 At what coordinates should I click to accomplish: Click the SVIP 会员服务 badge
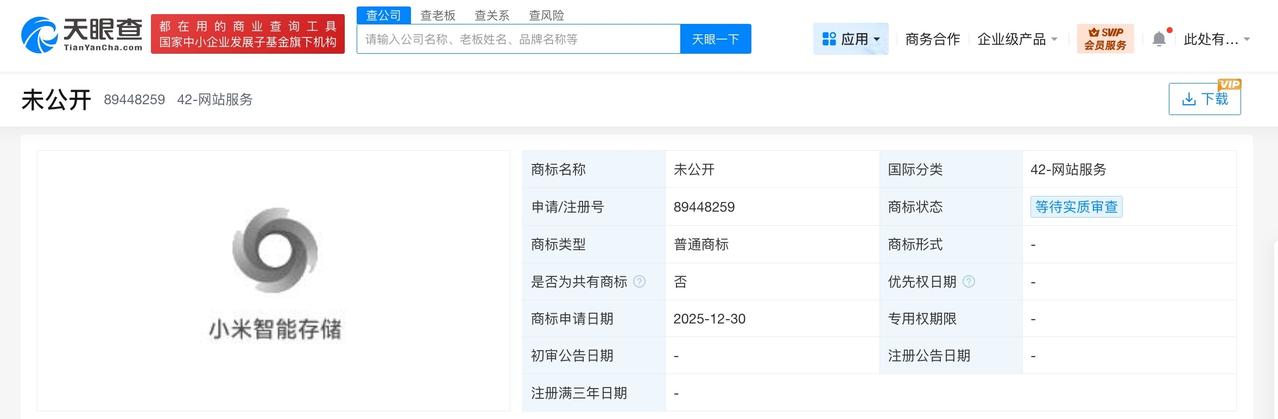(x=1105, y=39)
